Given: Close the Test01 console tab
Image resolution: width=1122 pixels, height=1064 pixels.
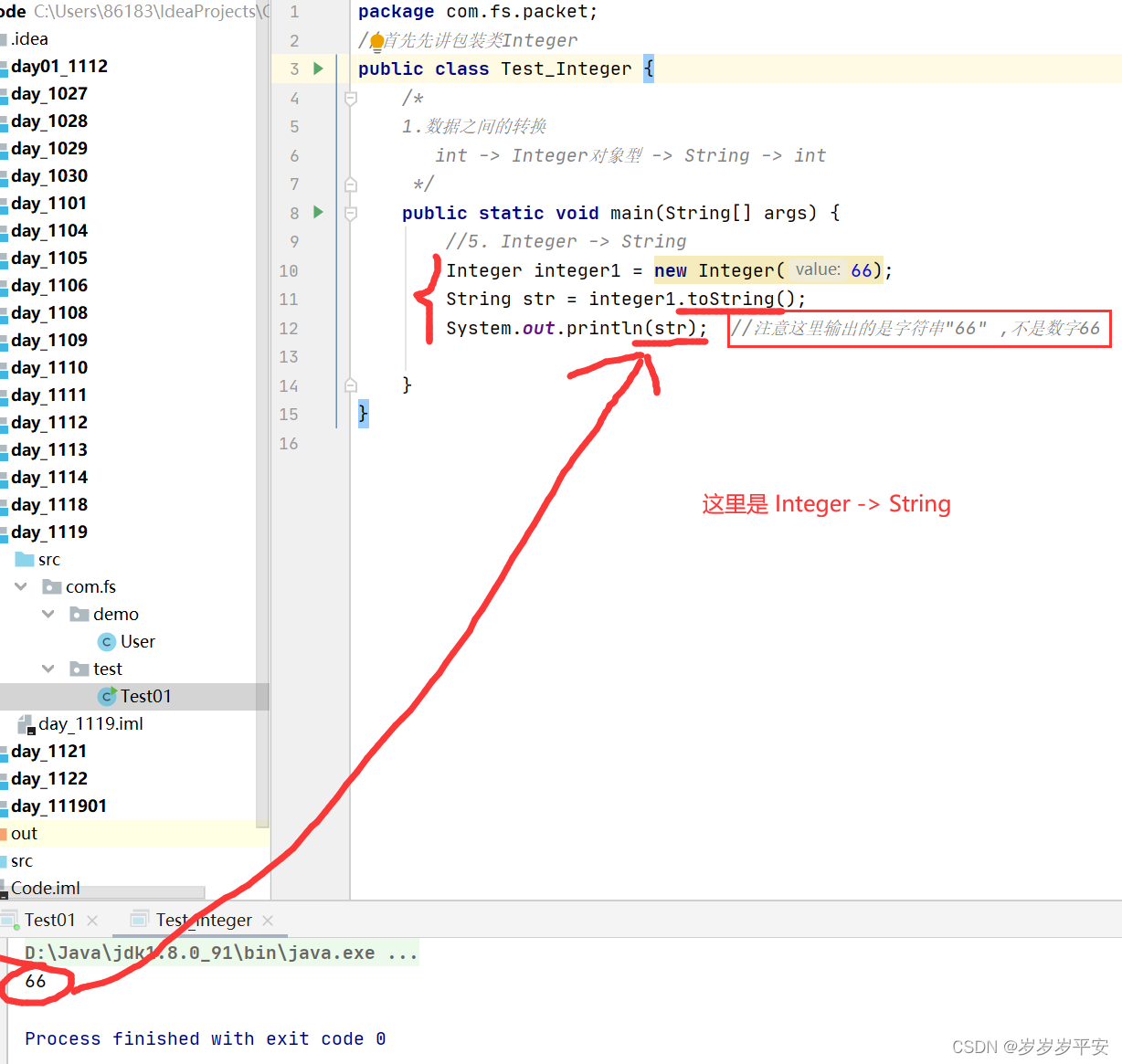Looking at the screenshot, I should tap(90, 920).
